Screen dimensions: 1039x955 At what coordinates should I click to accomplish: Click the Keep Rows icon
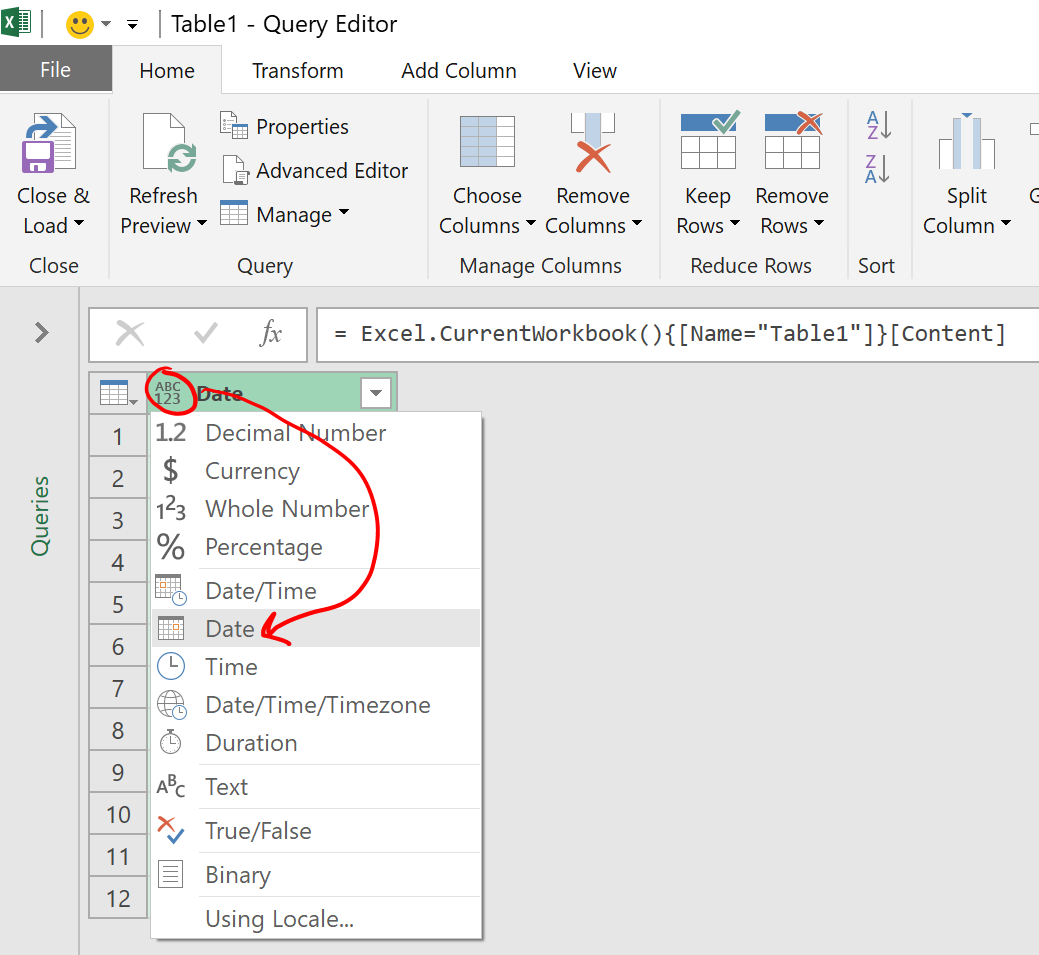(x=708, y=142)
